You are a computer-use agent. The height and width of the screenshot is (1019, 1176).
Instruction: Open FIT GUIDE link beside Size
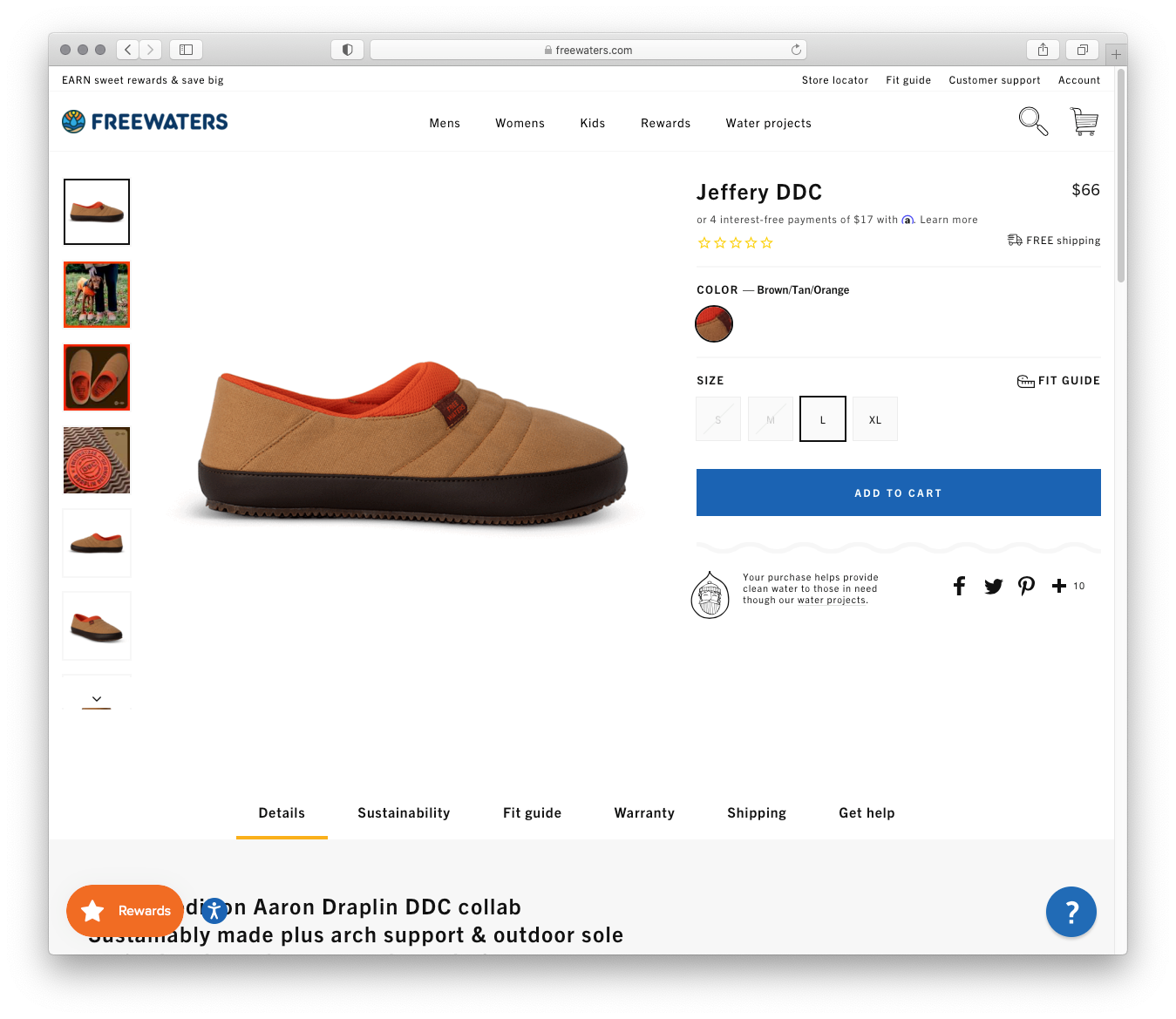coord(1059,381)
